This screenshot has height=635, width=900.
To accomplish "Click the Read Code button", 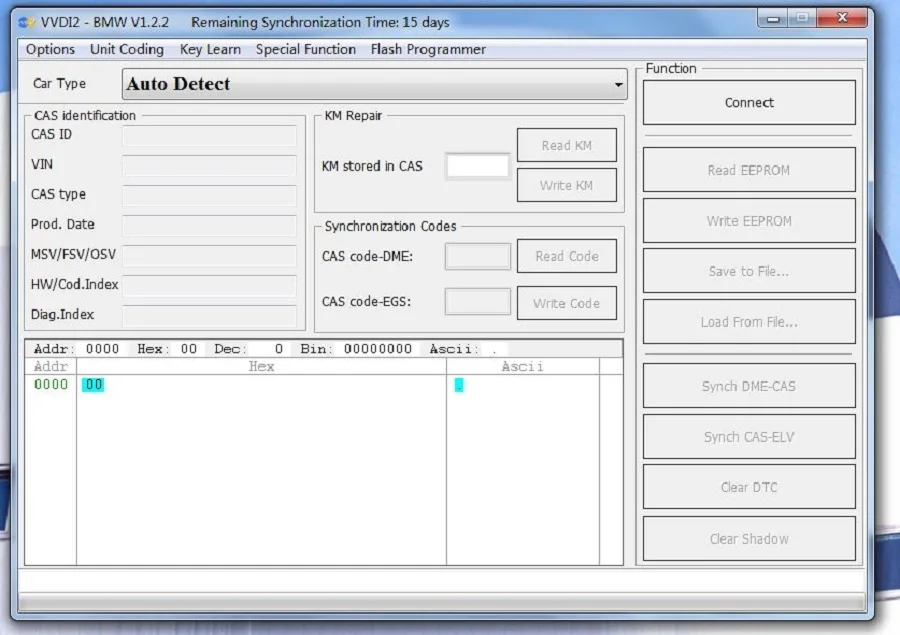I will pyautogui.click(x=567, y=256).
